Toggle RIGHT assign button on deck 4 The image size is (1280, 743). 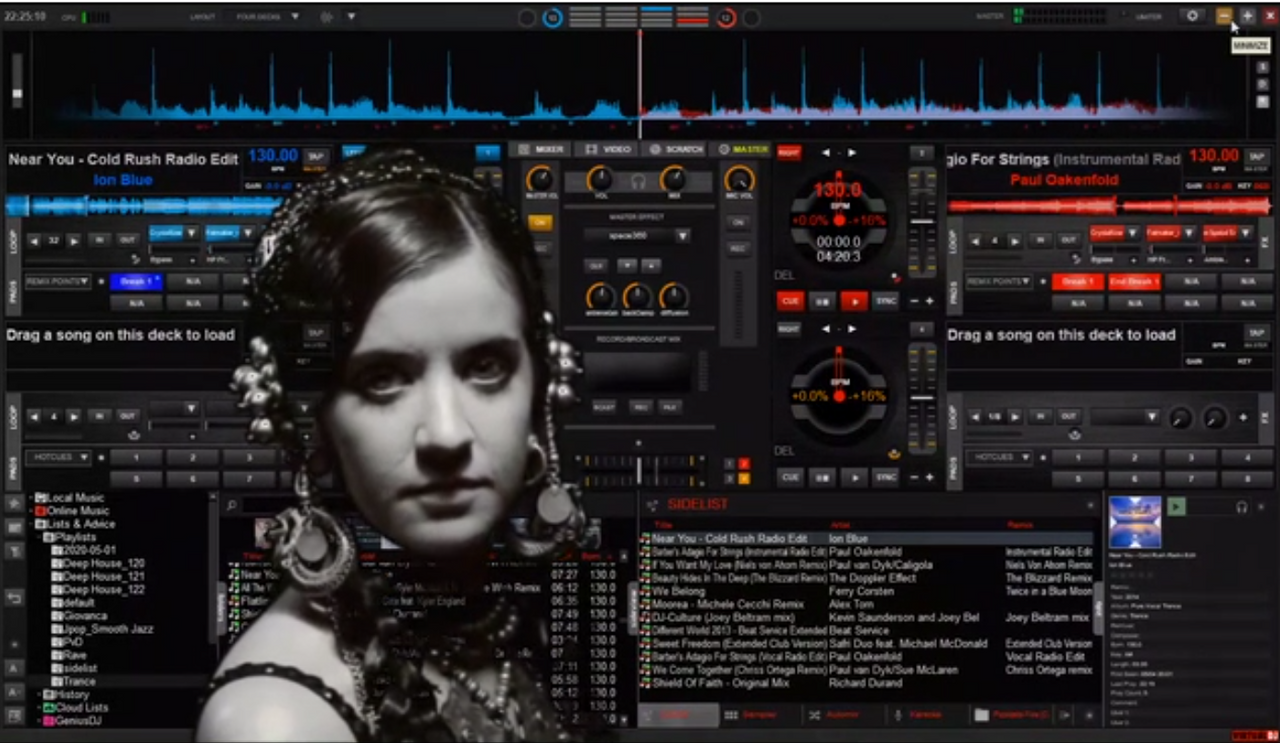pos(789,327)
